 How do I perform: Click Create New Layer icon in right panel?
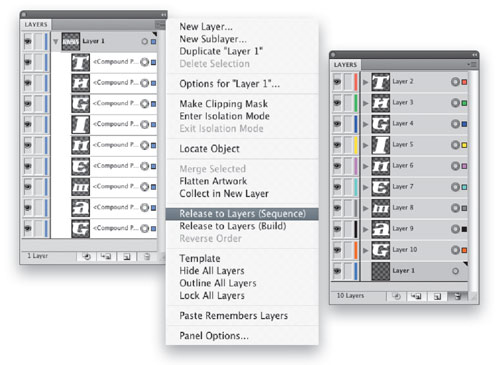(437, 296)
